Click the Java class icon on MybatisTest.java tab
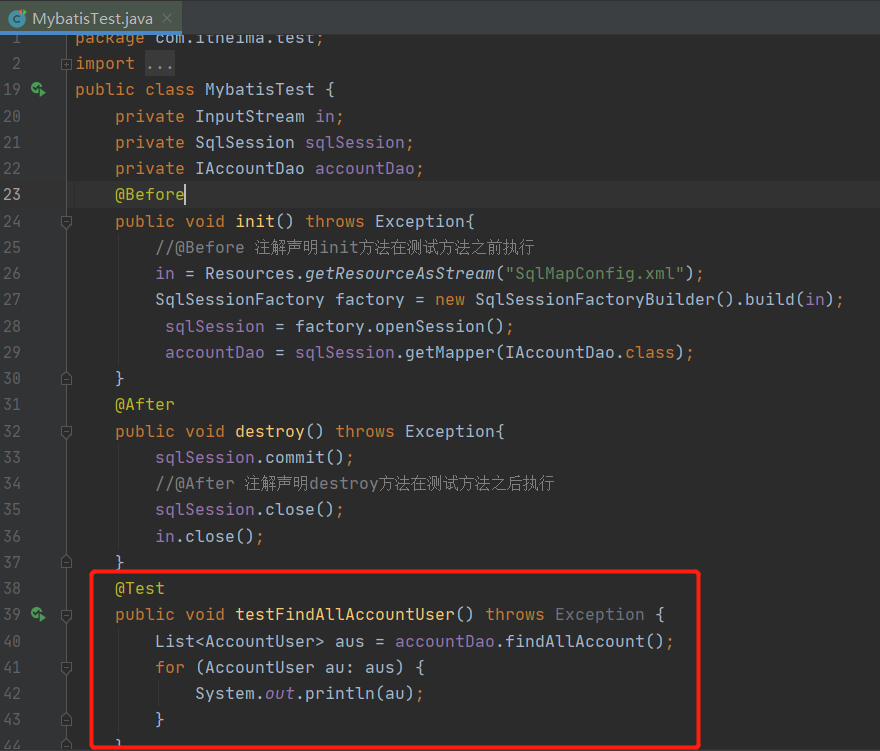 17,18
